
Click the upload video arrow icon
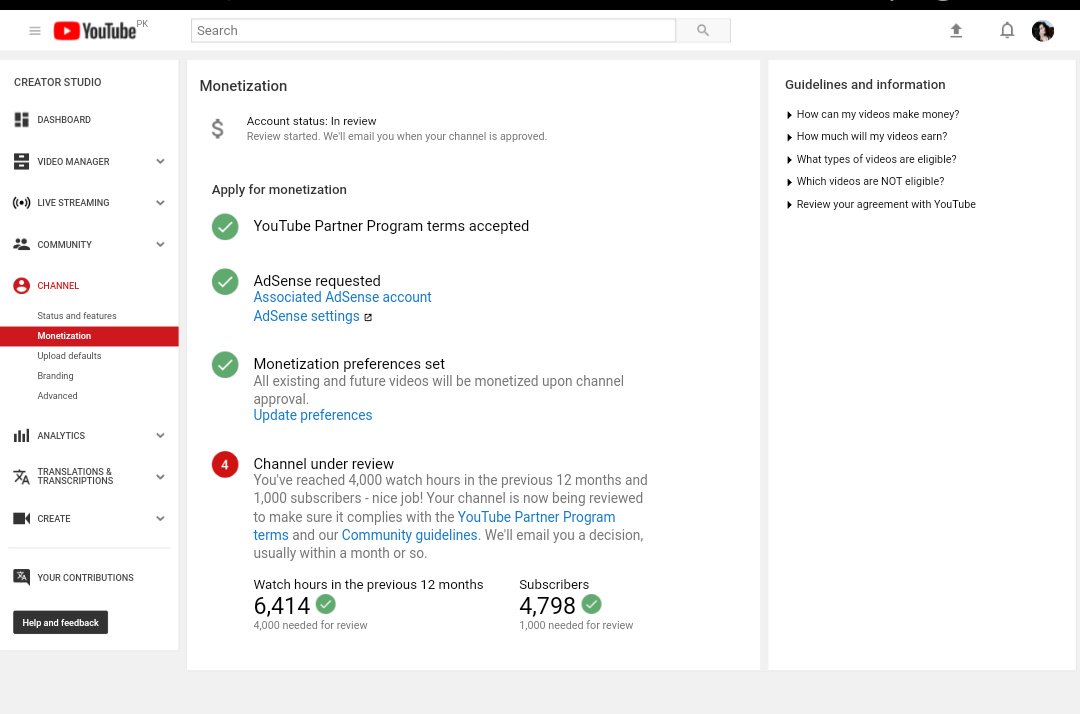956,30
